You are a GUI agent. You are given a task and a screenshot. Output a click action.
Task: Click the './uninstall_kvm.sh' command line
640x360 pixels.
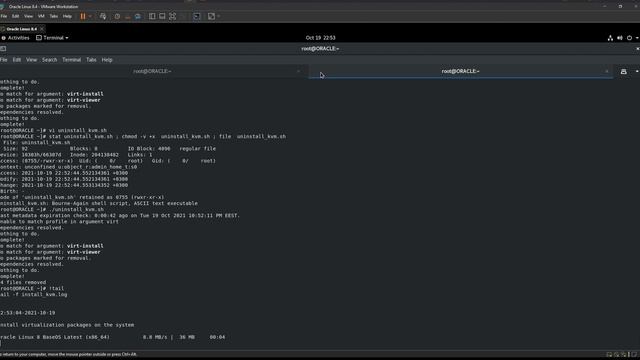(x=52, y=209)
